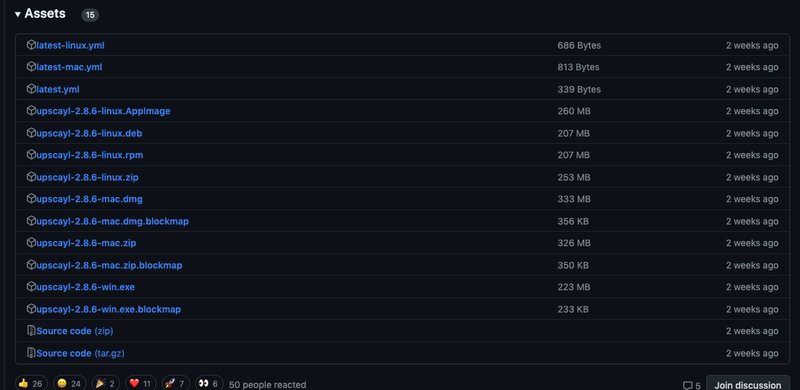The height and width of the screenshot is (390, 800).
Task: Click the package icon beside latest-linux.yml
Action: pos(31,45)
